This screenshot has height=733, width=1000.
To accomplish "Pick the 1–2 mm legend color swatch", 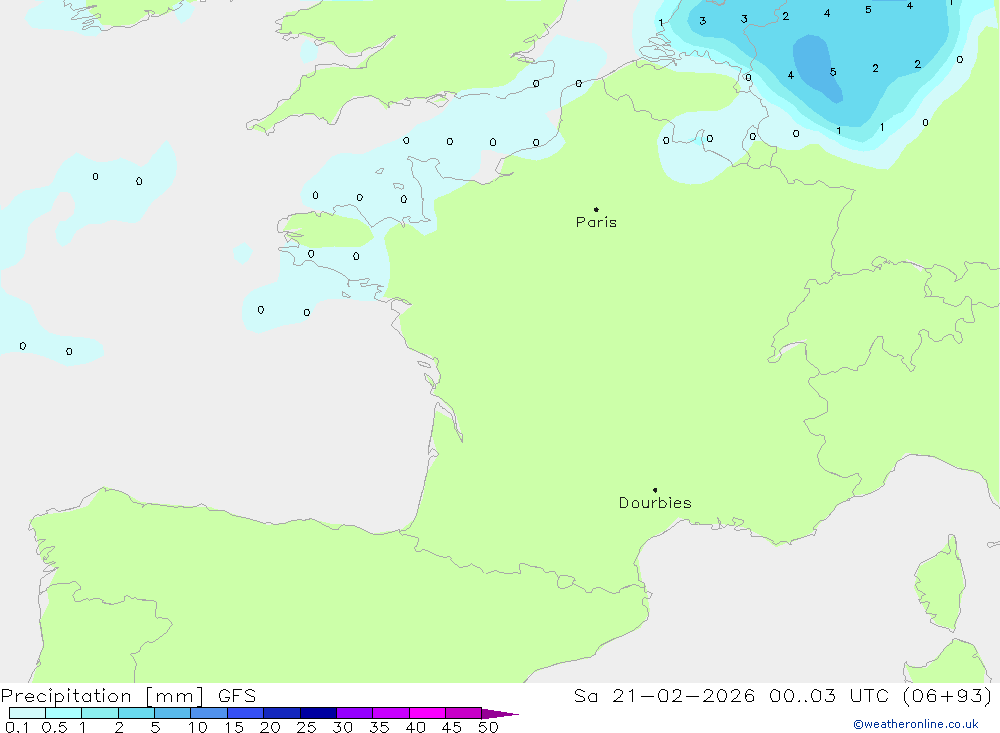I will pyautogui.click(x=100, y=713).
